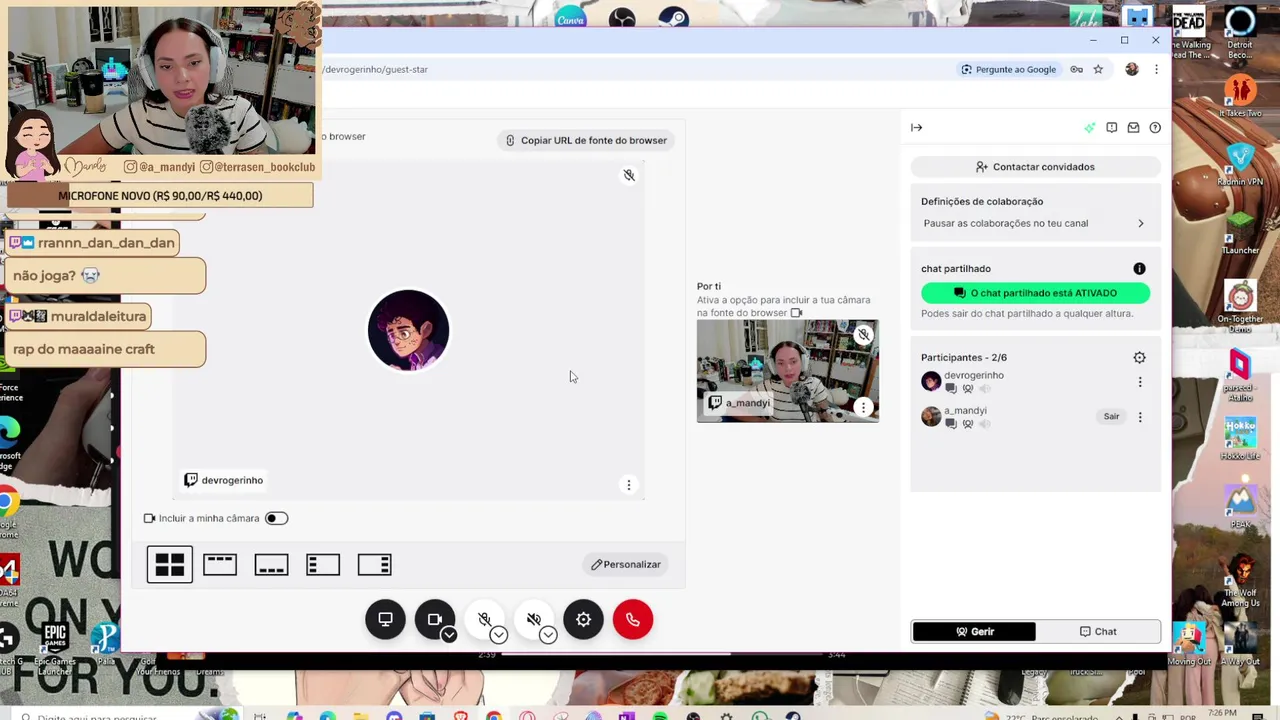
Task: Expand speaker options chevron
Action: click(548, 635)
